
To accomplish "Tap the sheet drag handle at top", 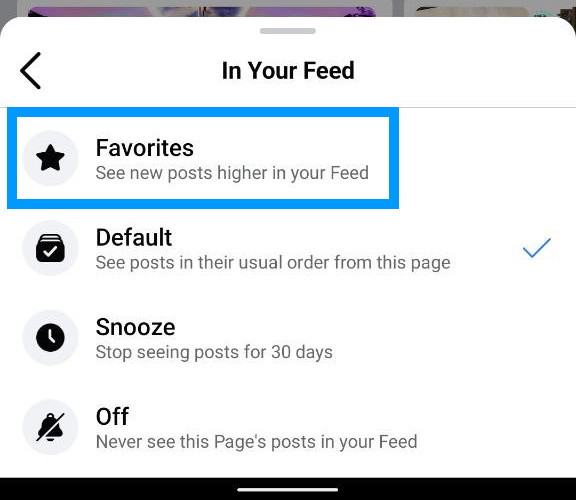I will (288, 31).
